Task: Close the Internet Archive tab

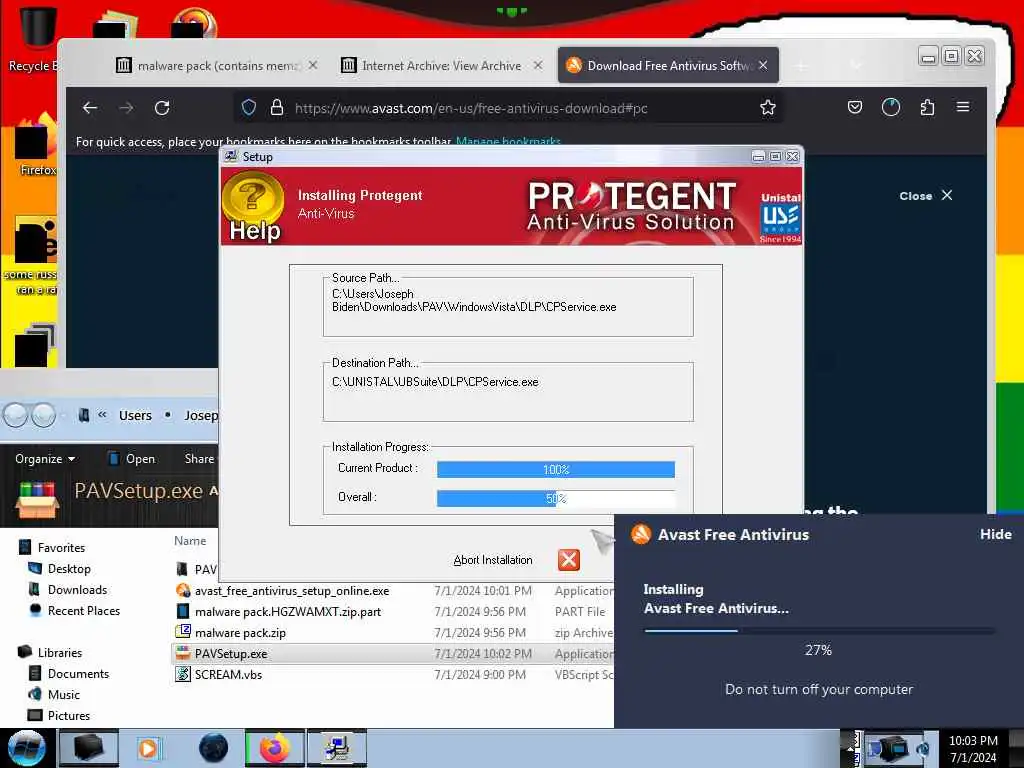Action: 538,65
